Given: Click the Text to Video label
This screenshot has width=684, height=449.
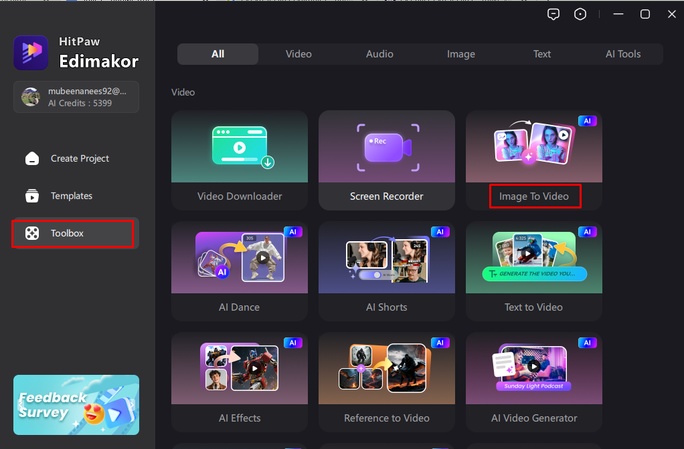Looking at the screenshot, I should coord(534,307).
